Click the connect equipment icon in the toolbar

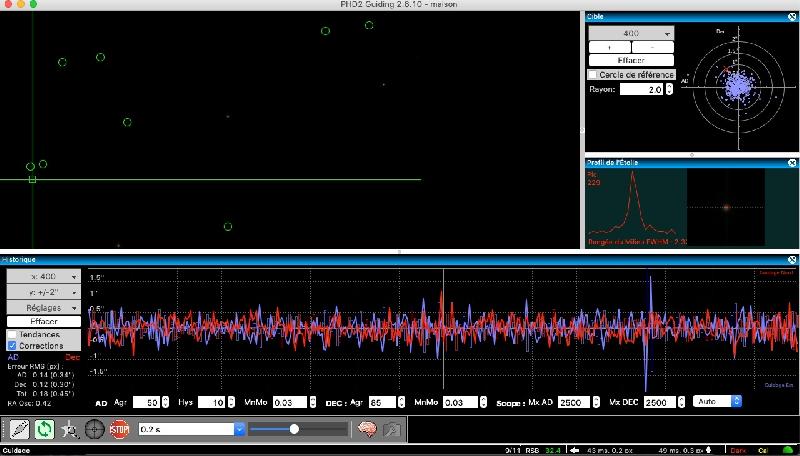[x=18, y=429]
